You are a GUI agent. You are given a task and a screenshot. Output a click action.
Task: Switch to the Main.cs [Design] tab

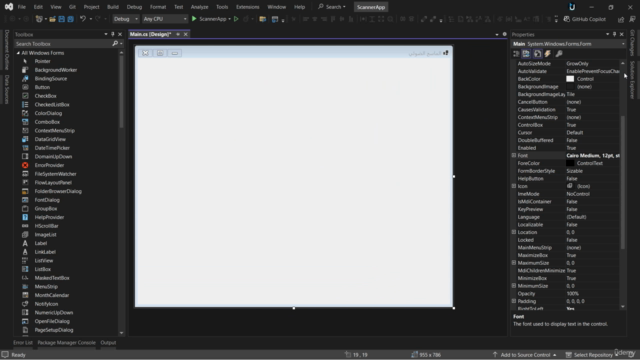(x=151, y=34)
